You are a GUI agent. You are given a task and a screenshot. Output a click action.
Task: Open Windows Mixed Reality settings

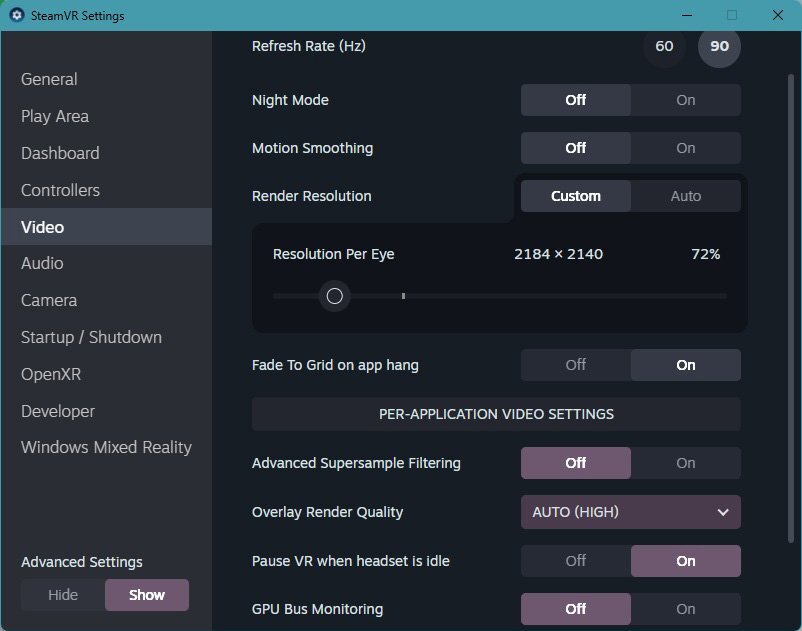(106, 447)
